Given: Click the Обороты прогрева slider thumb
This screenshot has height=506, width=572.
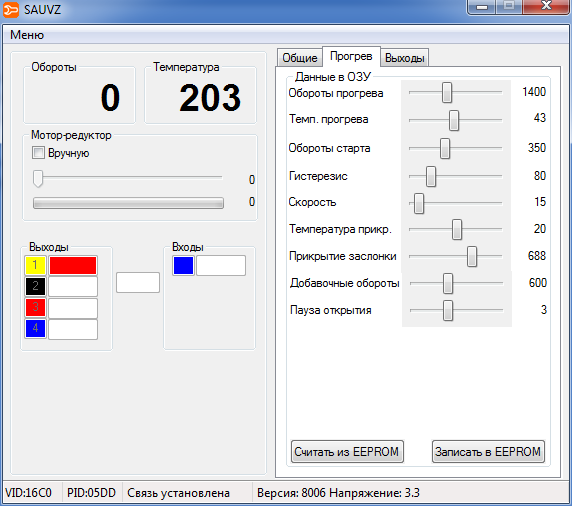Looking at the screenshot, I should (x=447, y=93).
